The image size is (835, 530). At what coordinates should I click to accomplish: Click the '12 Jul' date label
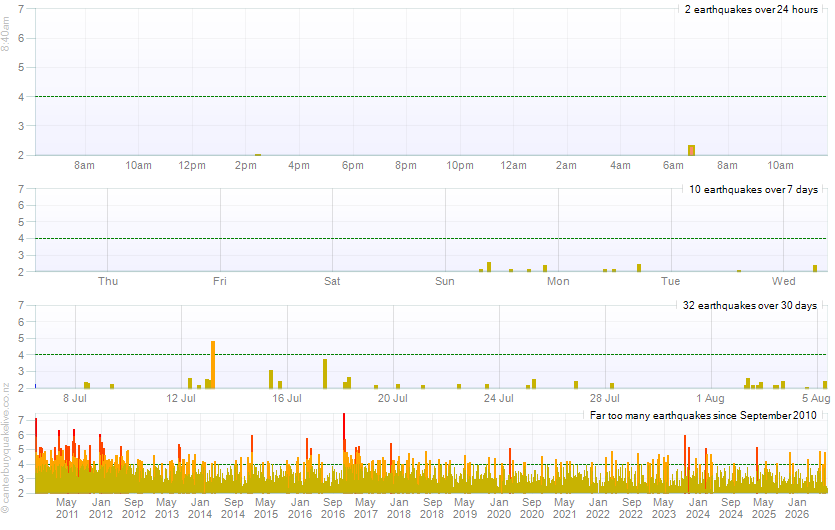(181, 398)
